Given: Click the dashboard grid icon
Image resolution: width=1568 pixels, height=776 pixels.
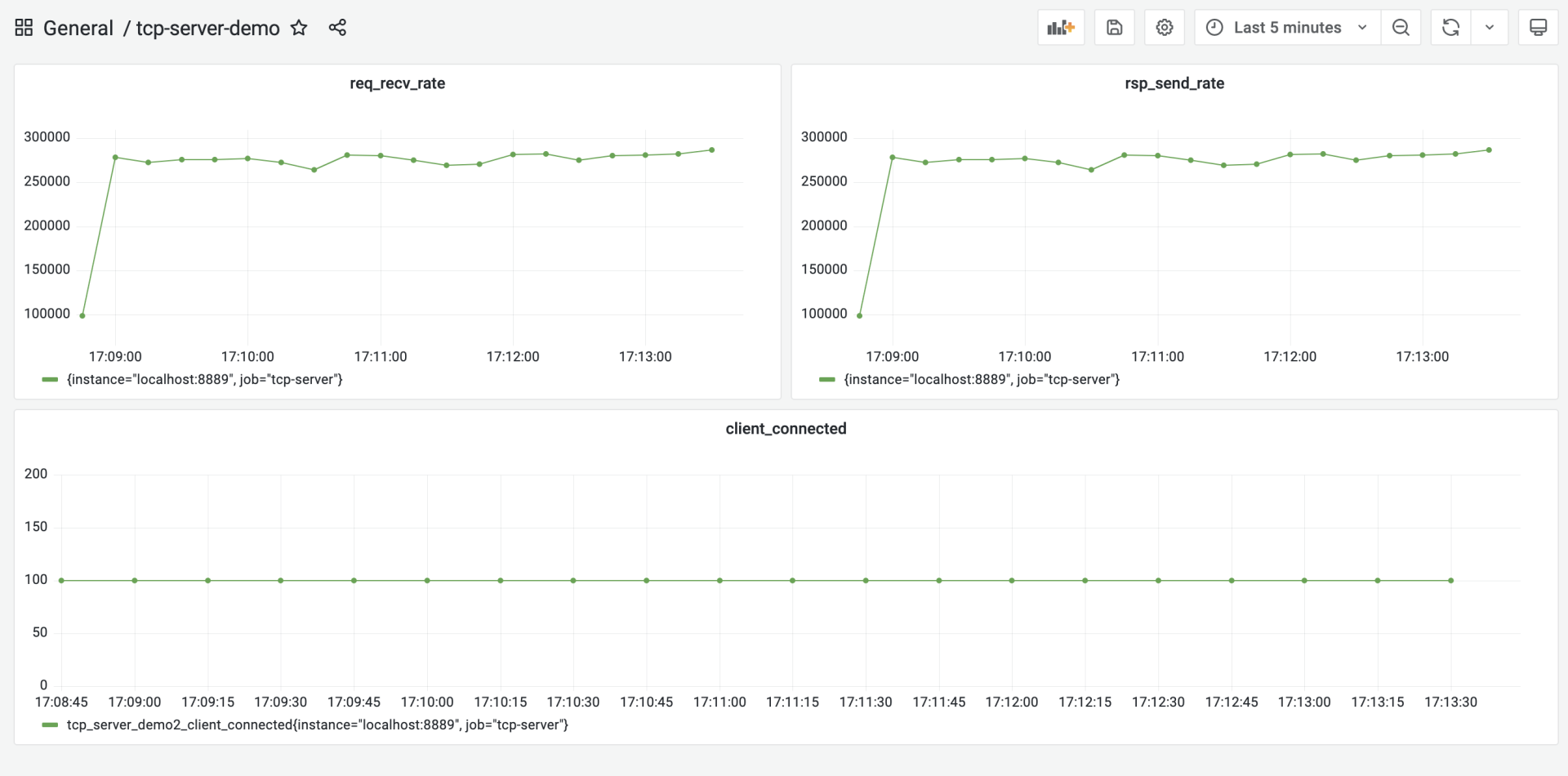Looking at the screenshot, I should click(x=24, y=28).
